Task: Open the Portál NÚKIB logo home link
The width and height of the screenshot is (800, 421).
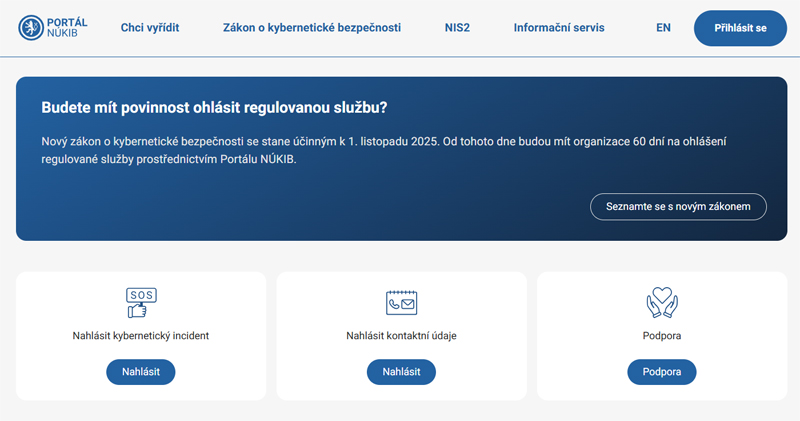Action: click(53, 28)
